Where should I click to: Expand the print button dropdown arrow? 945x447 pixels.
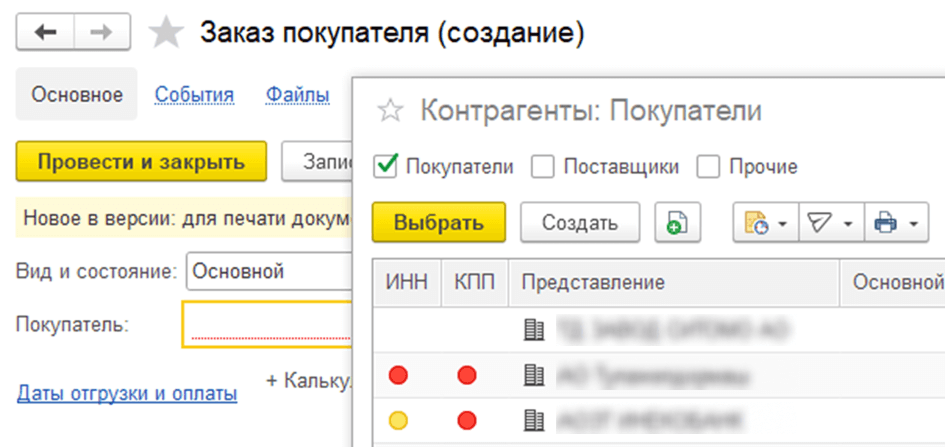click(x=913, y=223)
